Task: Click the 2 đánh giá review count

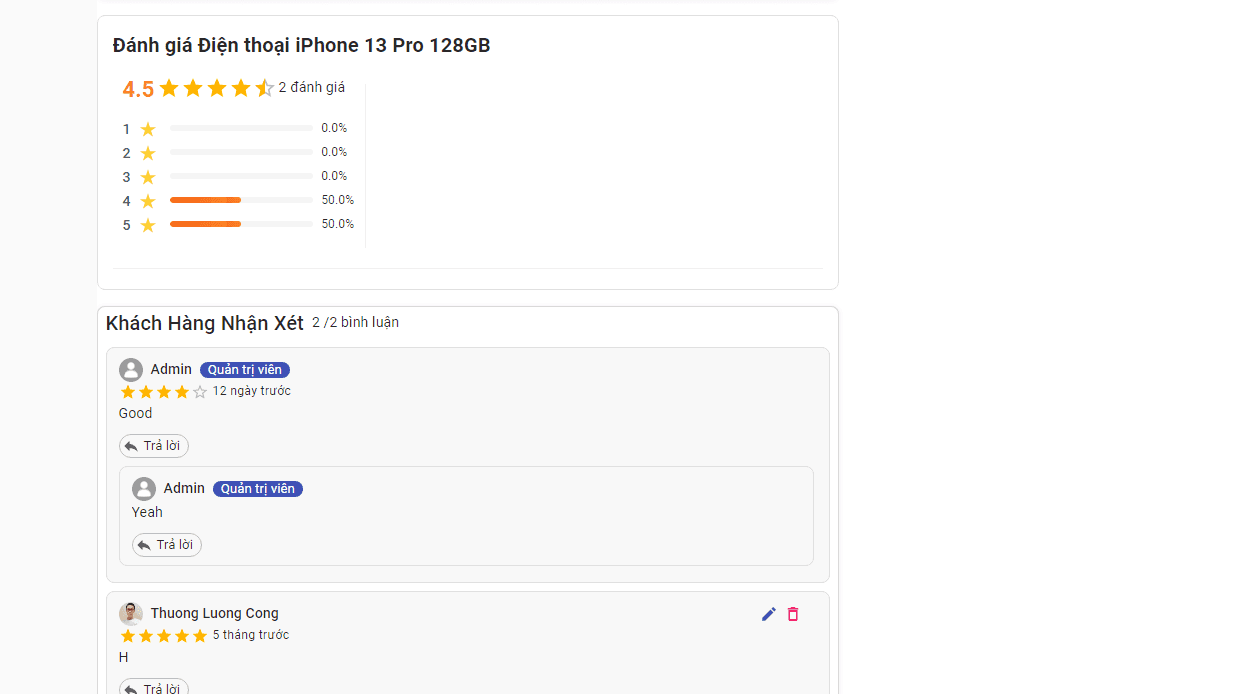Action: coord(312,88)
